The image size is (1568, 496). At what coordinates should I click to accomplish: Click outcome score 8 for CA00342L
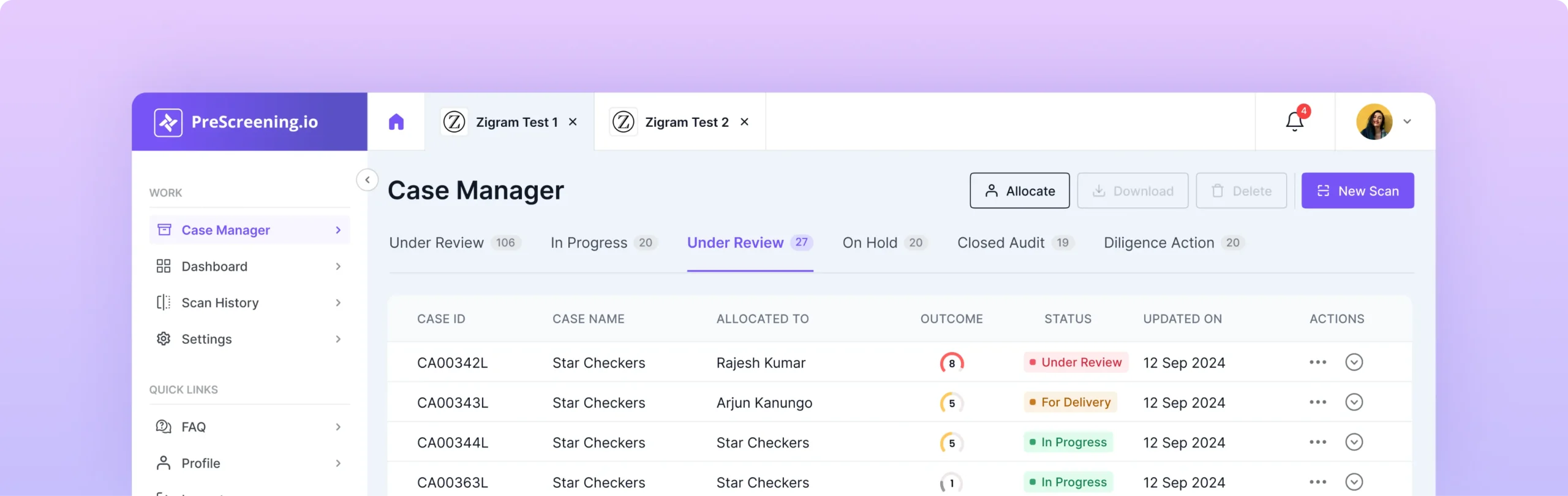click(x=952, y=363)
